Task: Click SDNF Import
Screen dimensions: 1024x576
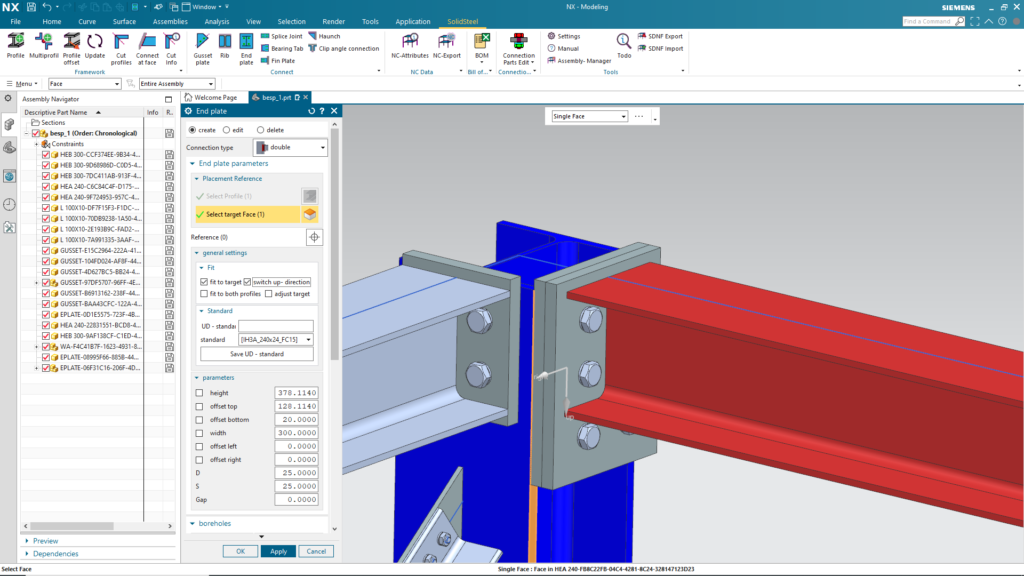Action: click(660, 48)
